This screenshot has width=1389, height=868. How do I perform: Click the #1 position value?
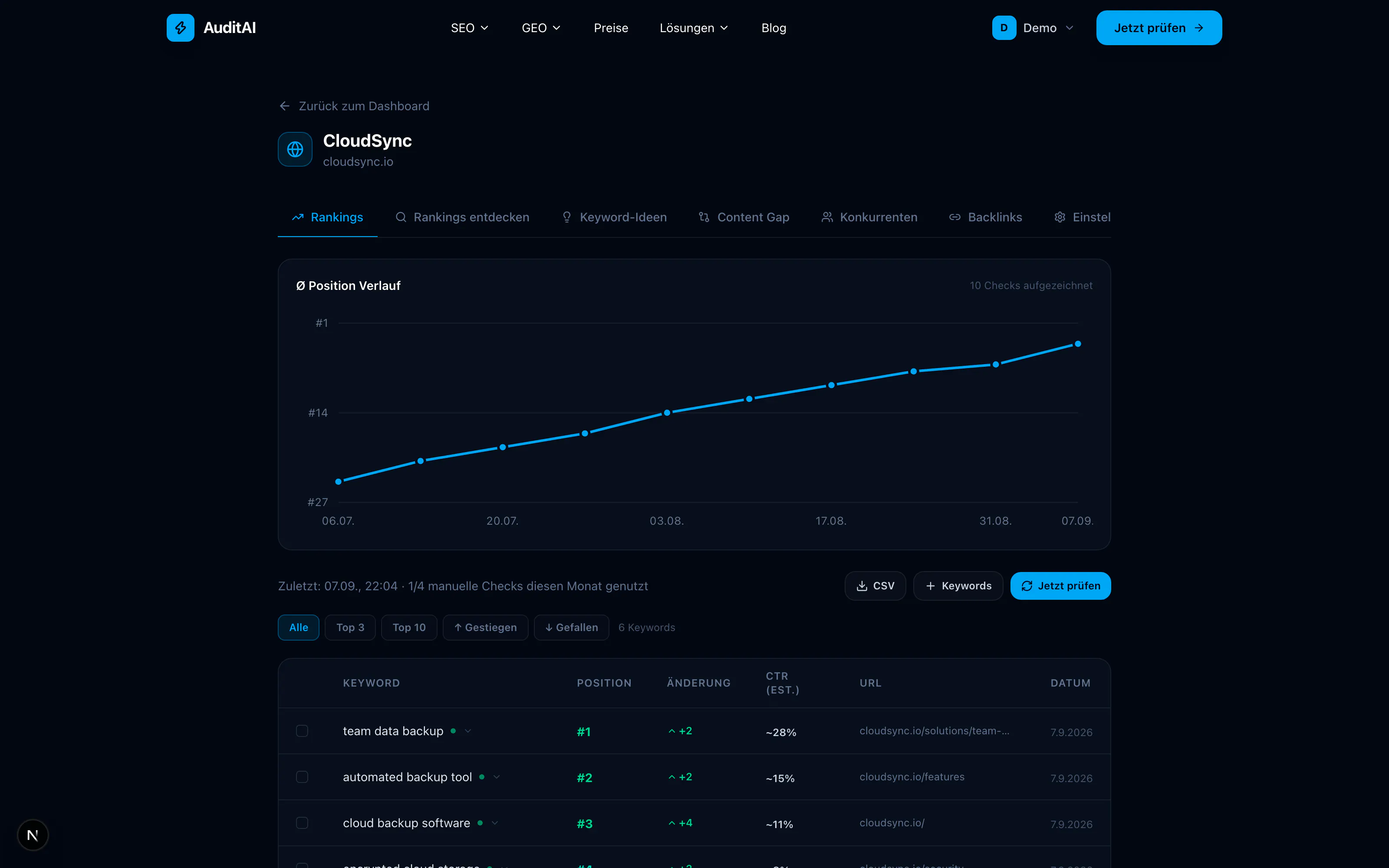[584, 732]
